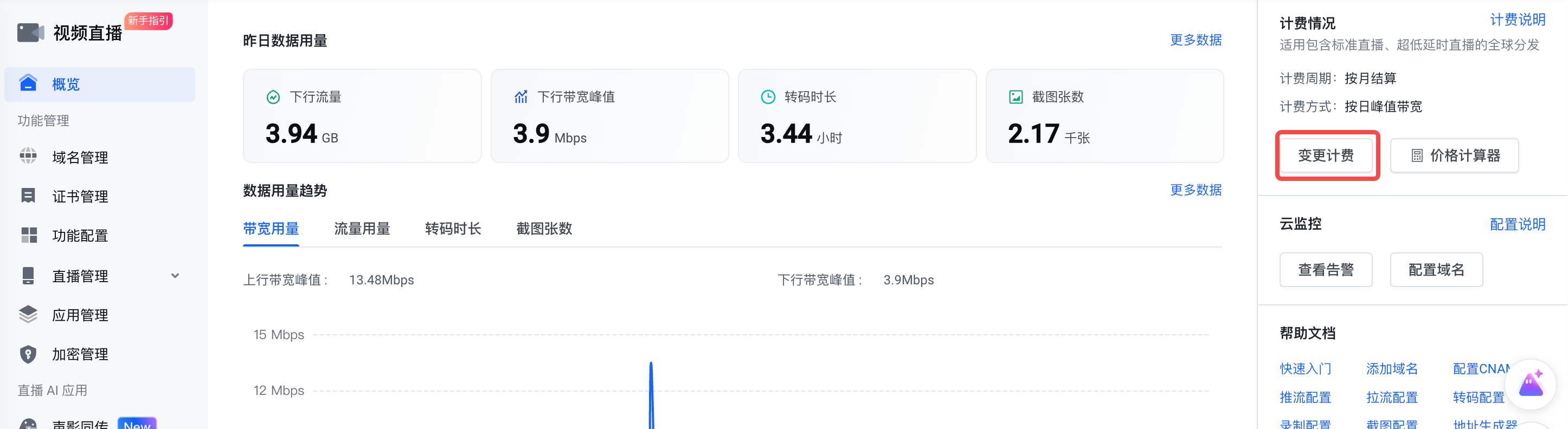Click the blue peak spike in chart
Image resolution: width=1568 pixels, height=429 pixels.
tap(651, 394)
